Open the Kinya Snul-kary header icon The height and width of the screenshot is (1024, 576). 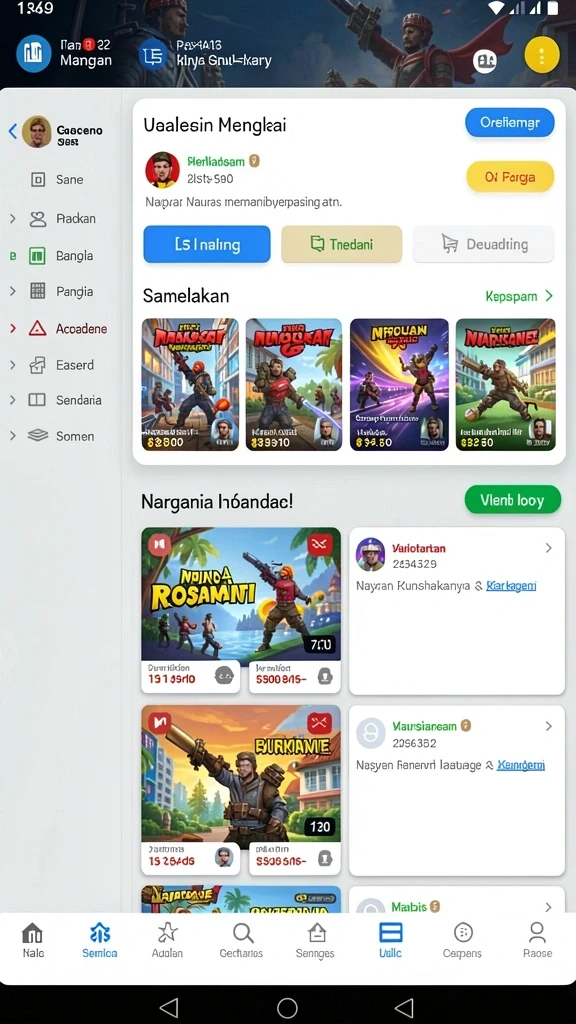[x=154, y=54]
